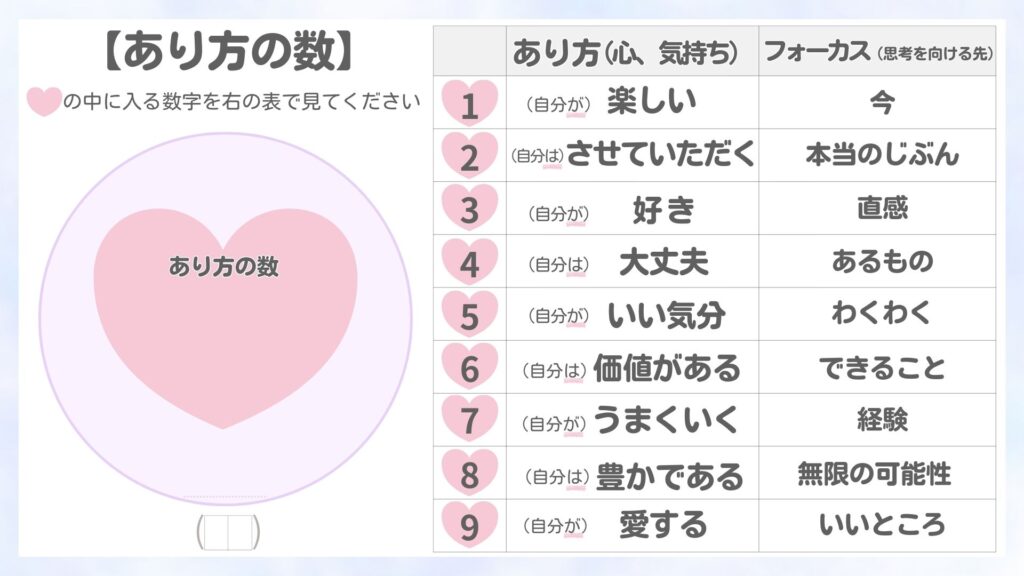This screenshot has width=1024, height=576.
Task: Click the heart numbered 7
Action: [x=469, y=420]
